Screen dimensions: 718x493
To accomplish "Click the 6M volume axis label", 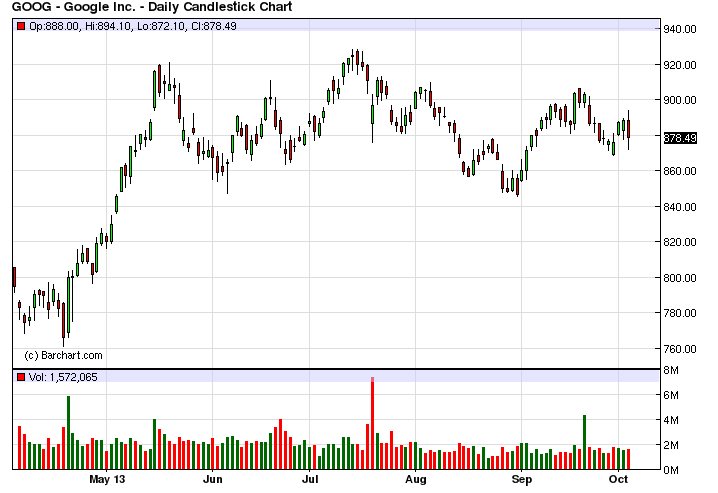I will (x=671, y=395).
